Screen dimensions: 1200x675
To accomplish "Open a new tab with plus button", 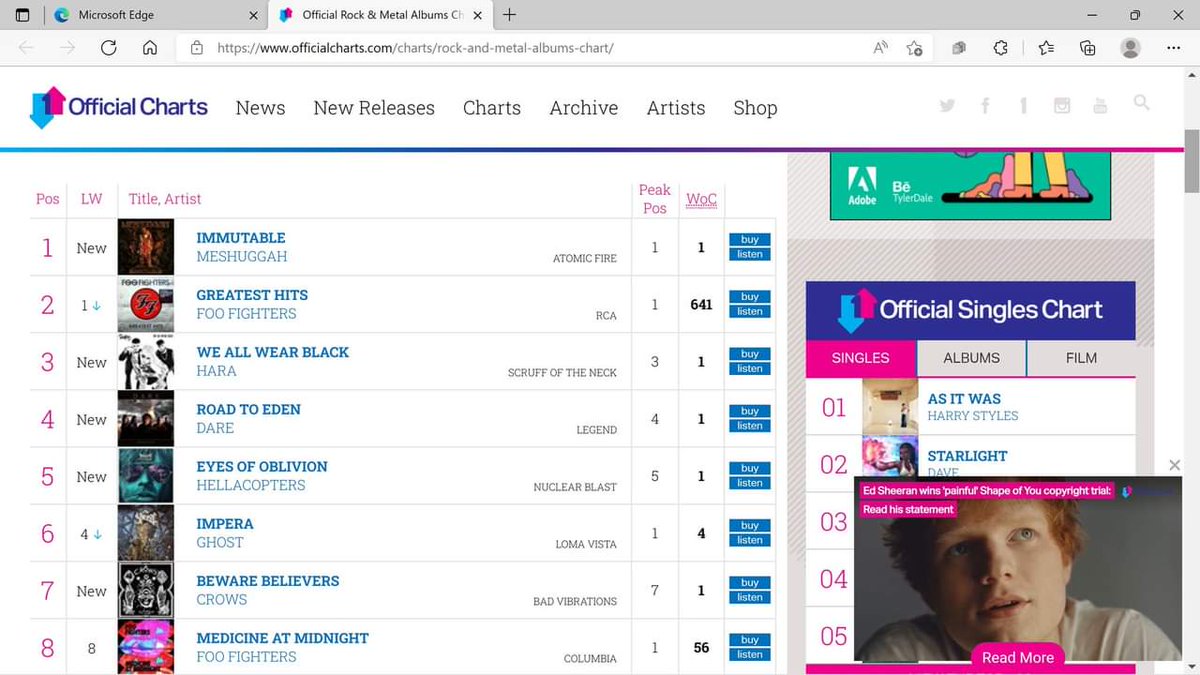I will pos(510,15).
